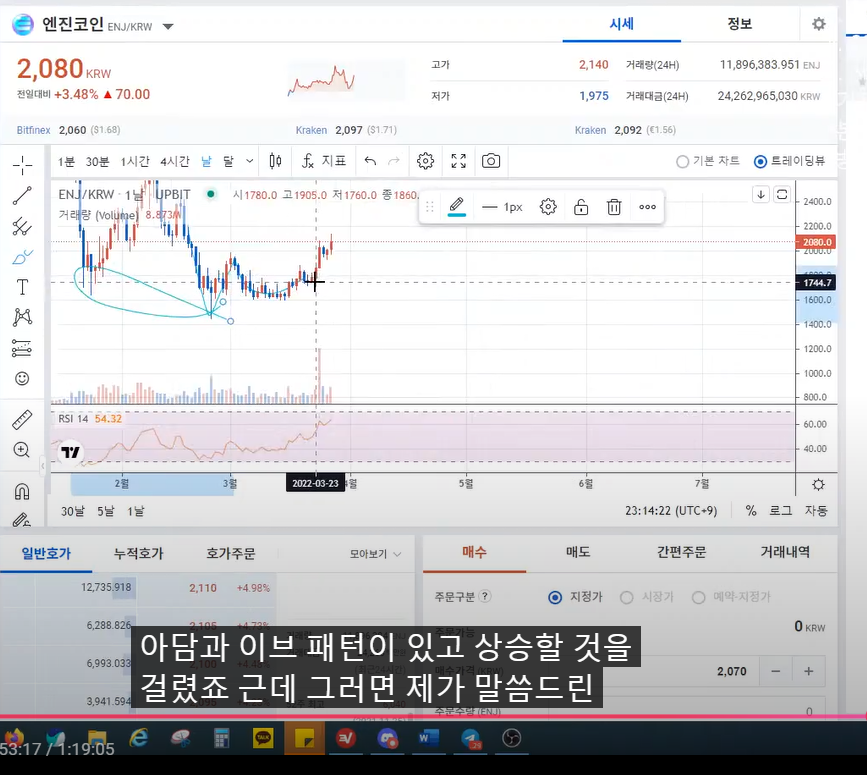Switch to the 시세 tab
The width and height of the screenshot is (867, 775).
coord(621,24)
